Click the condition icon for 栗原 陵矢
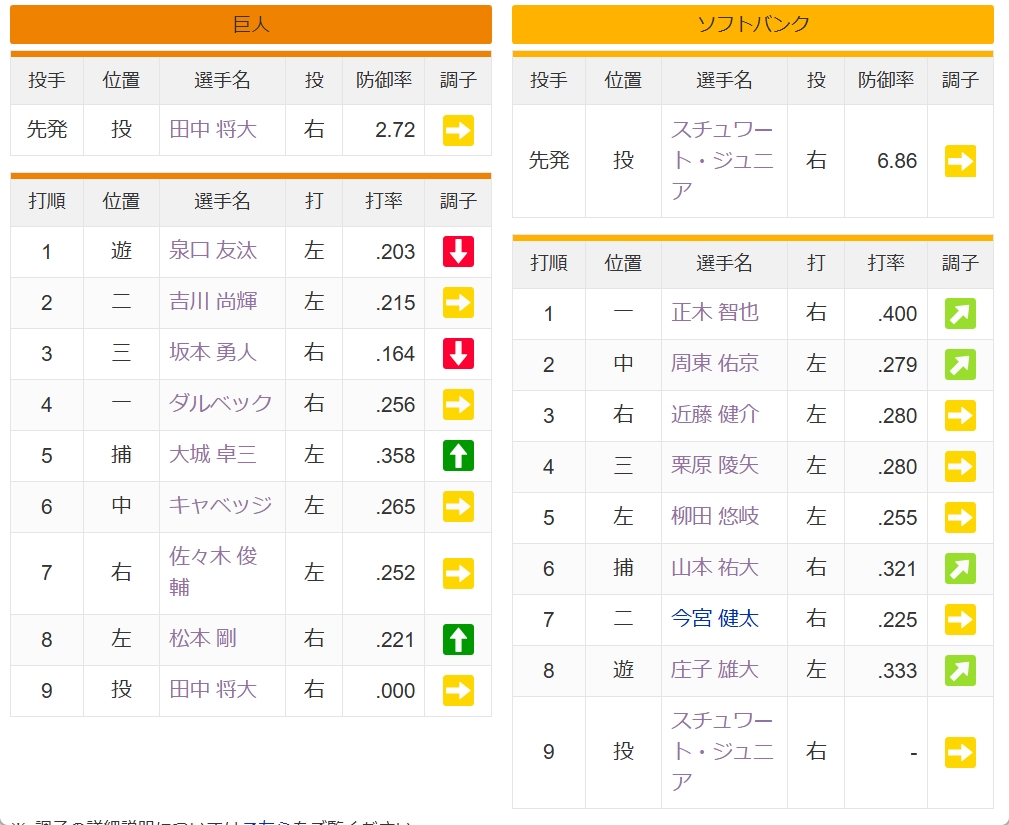Viewport: 1009px width, 825px height. coord(960,467)
